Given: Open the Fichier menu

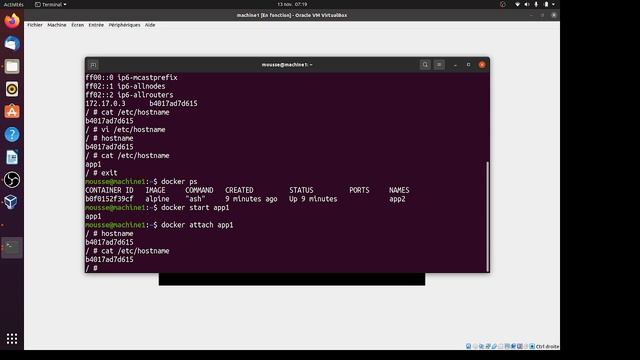Looking at the screenshot, I should [x=35, y=25].
